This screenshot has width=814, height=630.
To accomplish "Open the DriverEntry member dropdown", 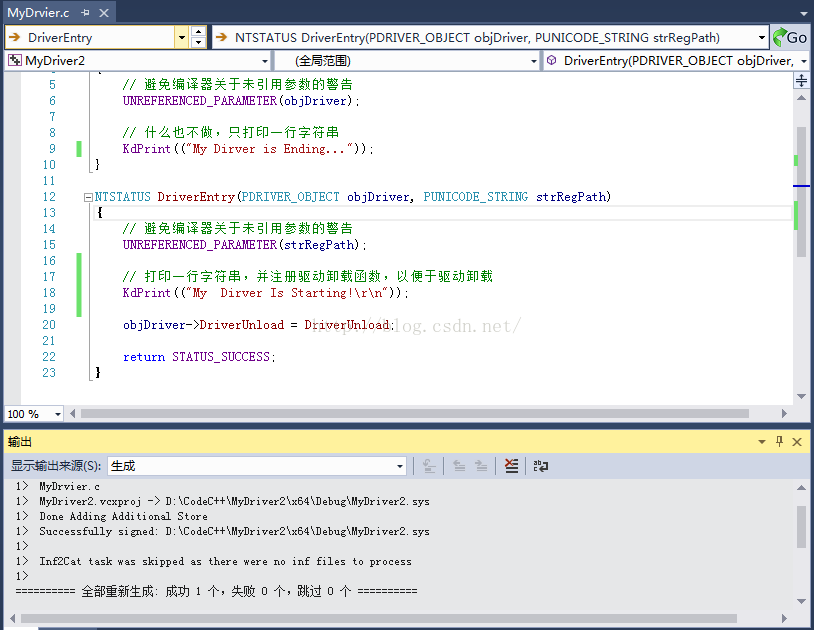I will click(x=804, y=61).
